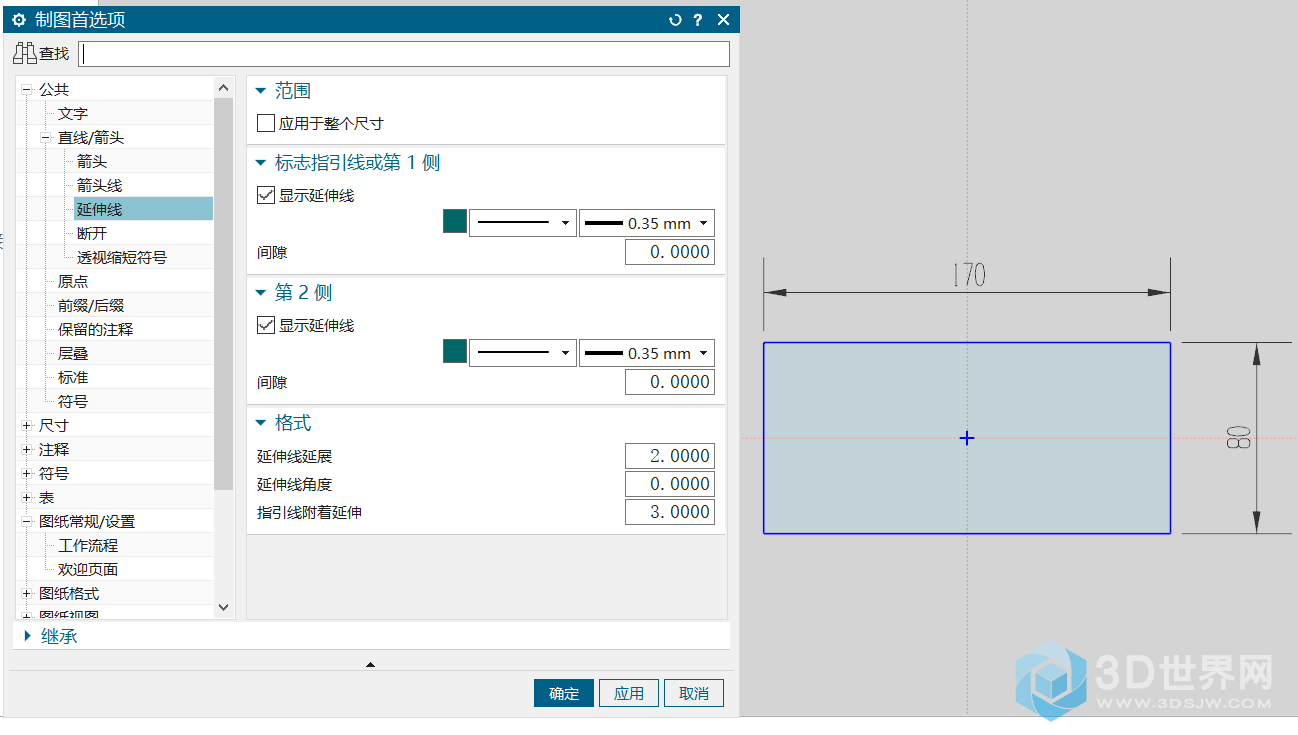Open 第 2 侧 line style dropdown
This screenshot has height=735, width=1298.
[x=522, y=353]
